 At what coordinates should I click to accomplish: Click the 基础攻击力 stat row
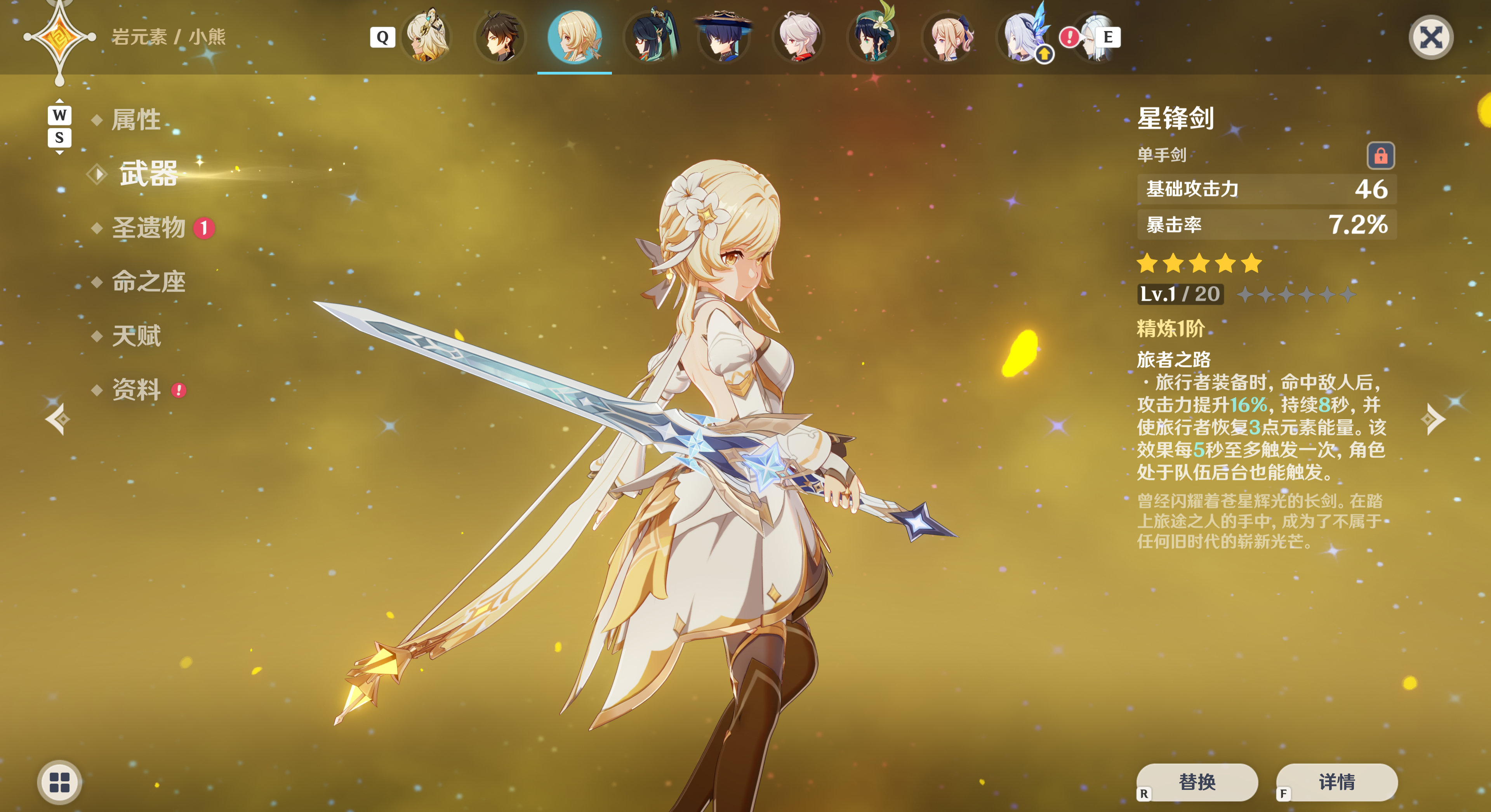[1267, 189]
